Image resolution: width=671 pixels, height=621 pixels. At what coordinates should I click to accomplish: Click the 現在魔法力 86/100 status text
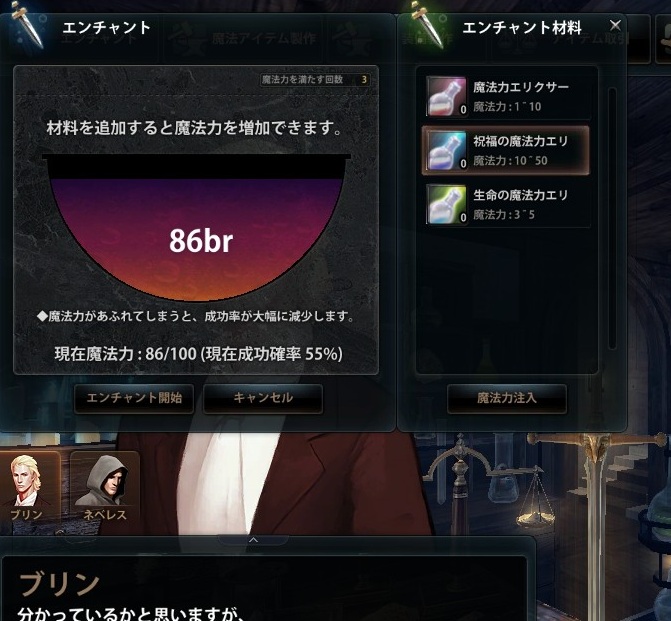[199, 354]
